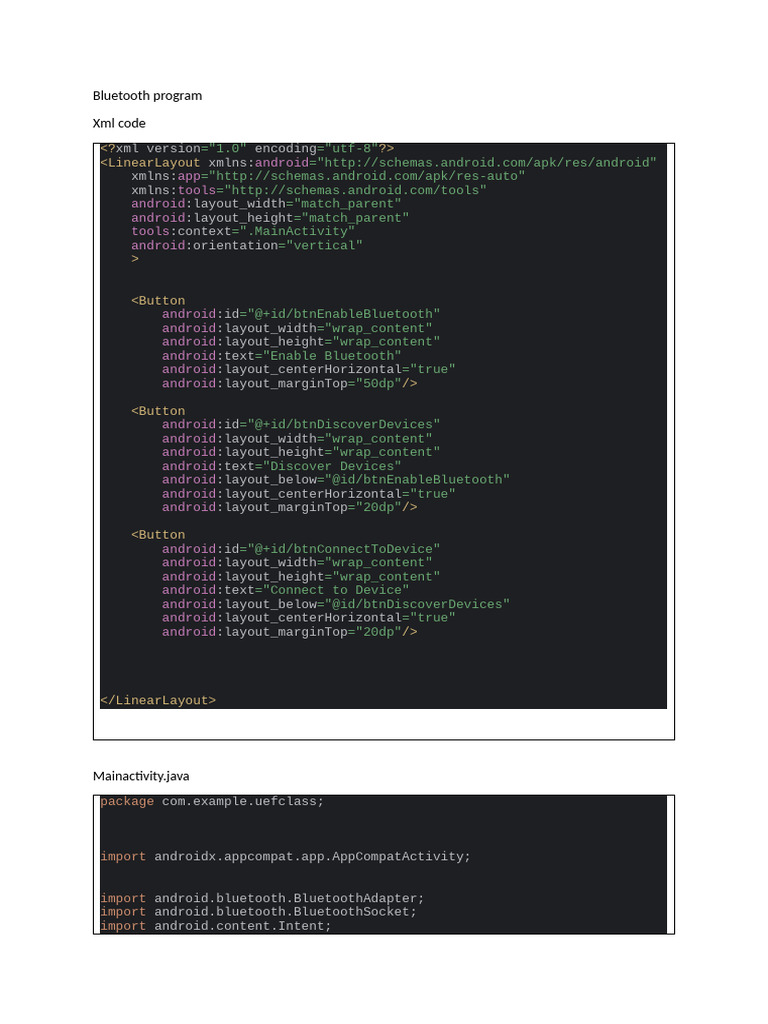This screenshot has height=1024, width=768.
Task: Click the "Xml code" label
Action: (119, 123)
